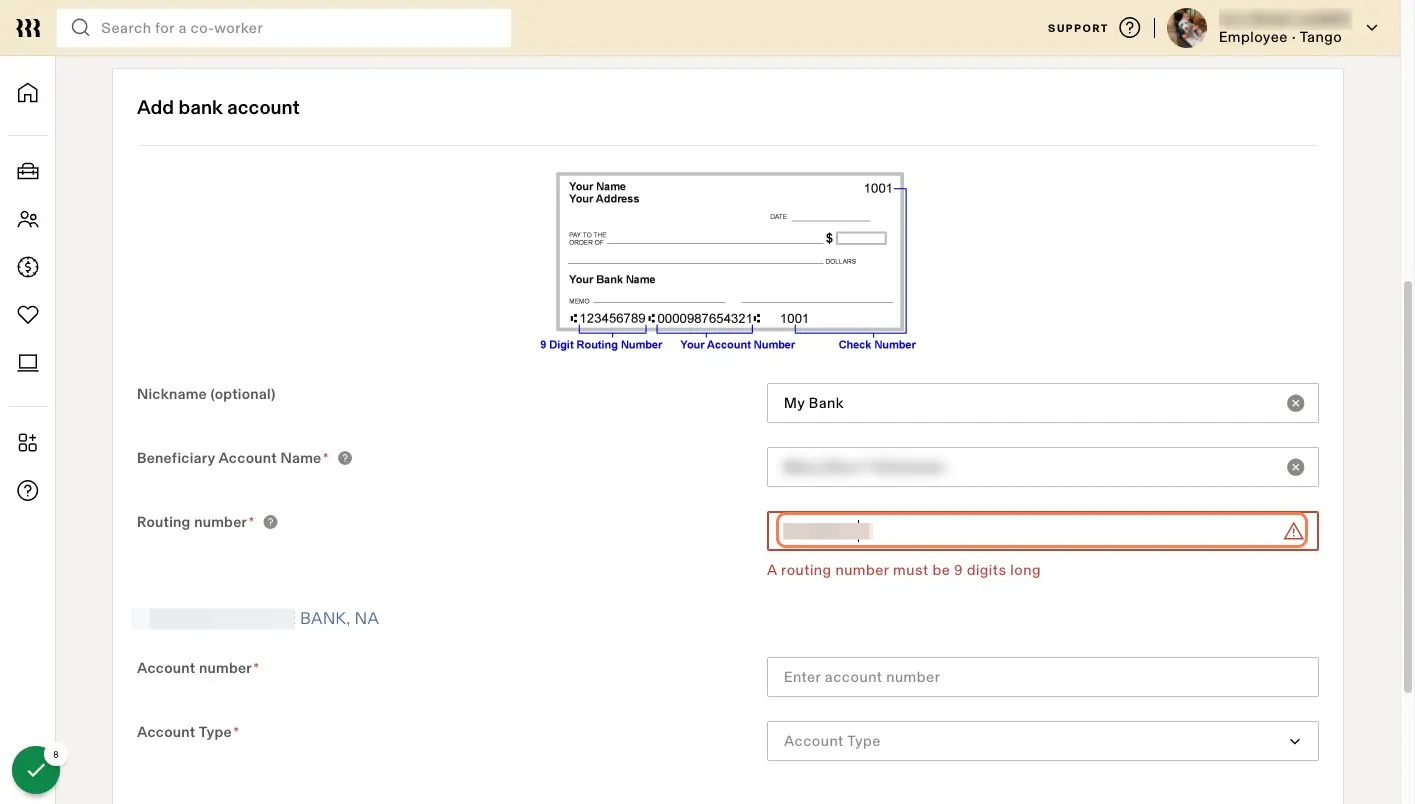This screenshot has height=804, width=1415.
Task: Expand the profile menu chevron
Action: coord(1372,28)
